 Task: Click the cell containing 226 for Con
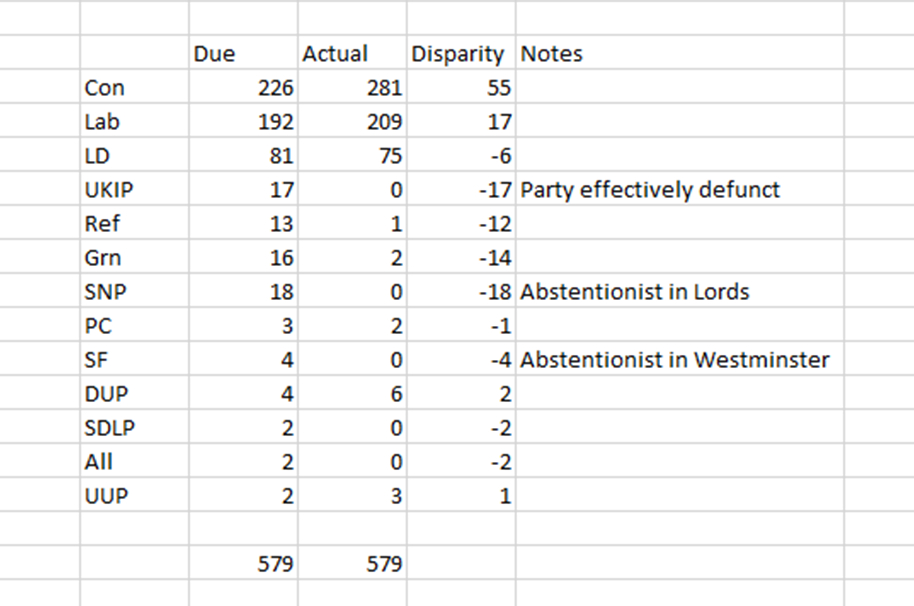pyautogui.click(x=243, y=88)
